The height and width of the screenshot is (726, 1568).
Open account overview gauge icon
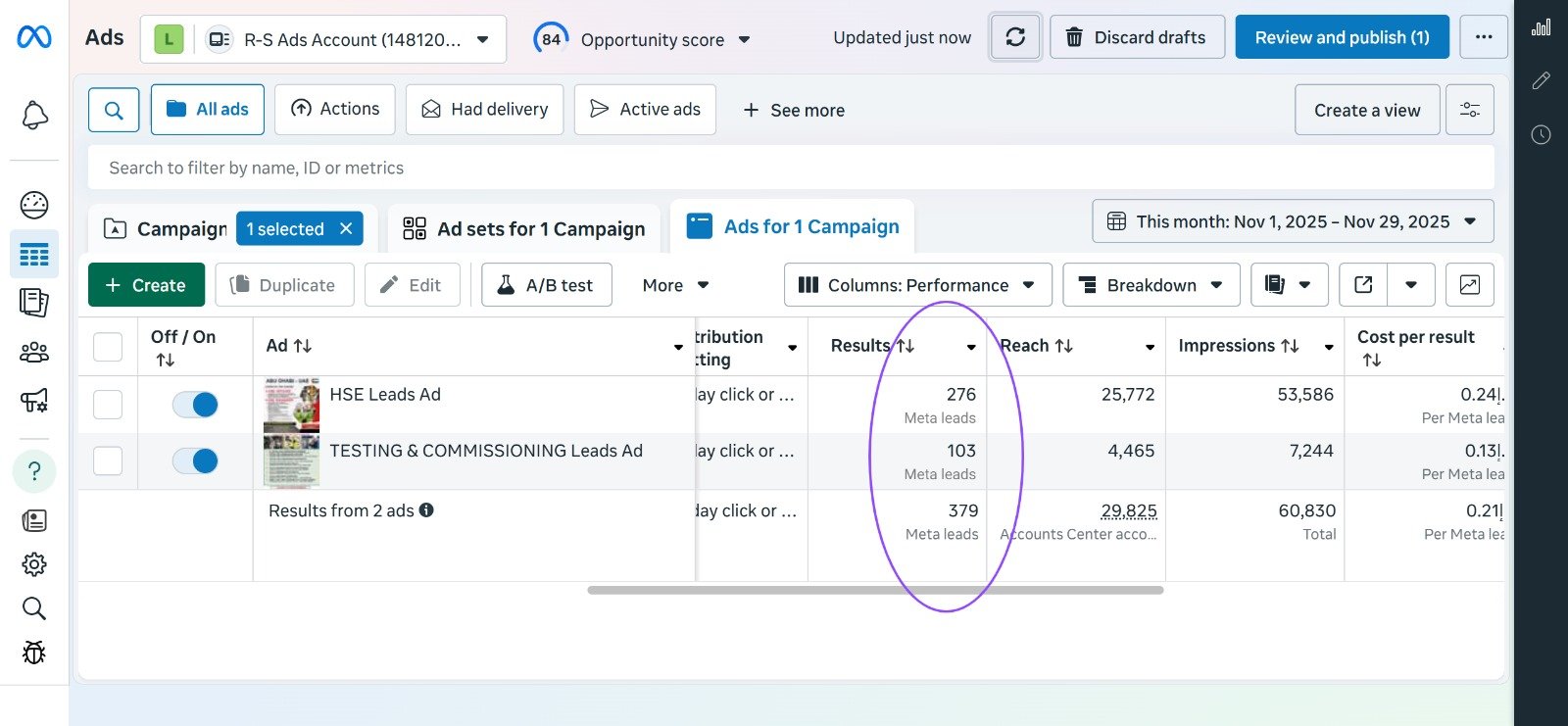point(34,205)
